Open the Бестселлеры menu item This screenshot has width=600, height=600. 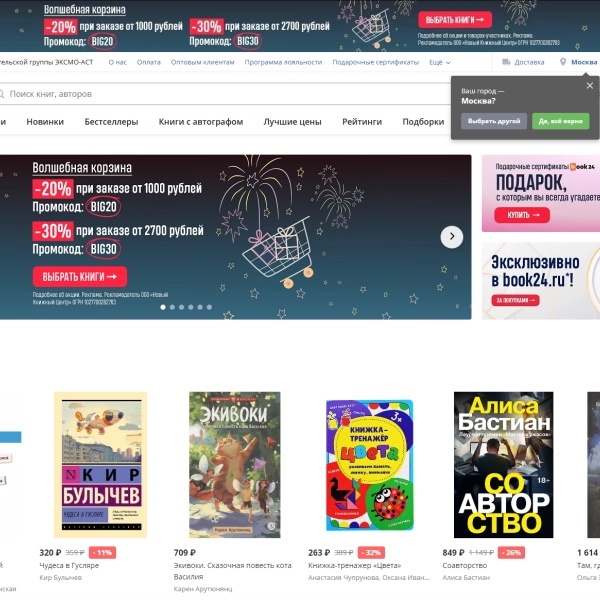pos(111,122)
